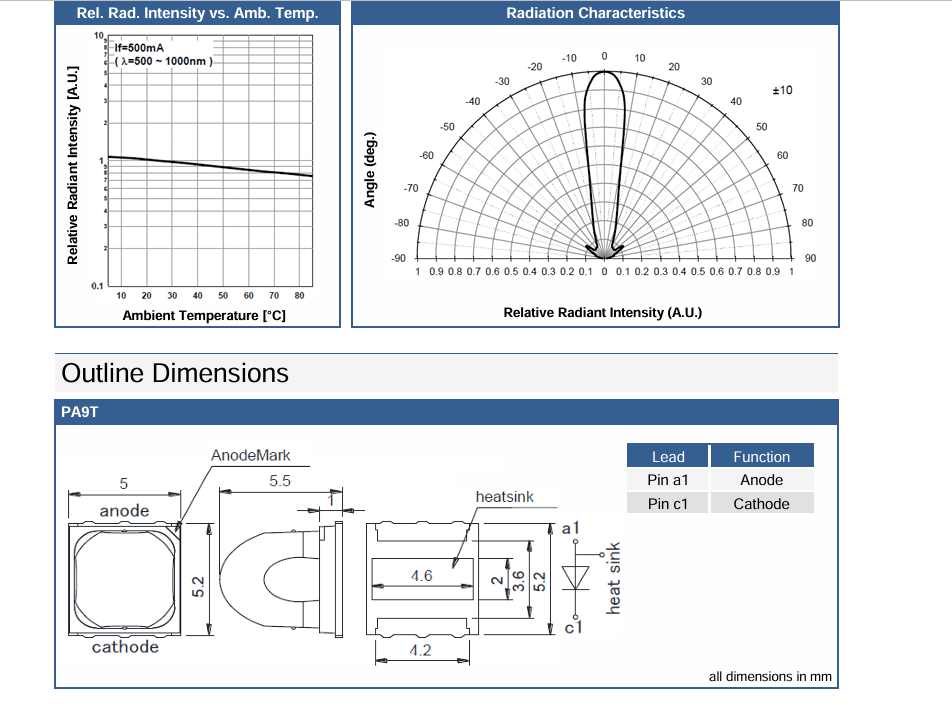Click the 'Ambient Temperature [°C]' axis label

pyautogui.click(x=204, y=315)
